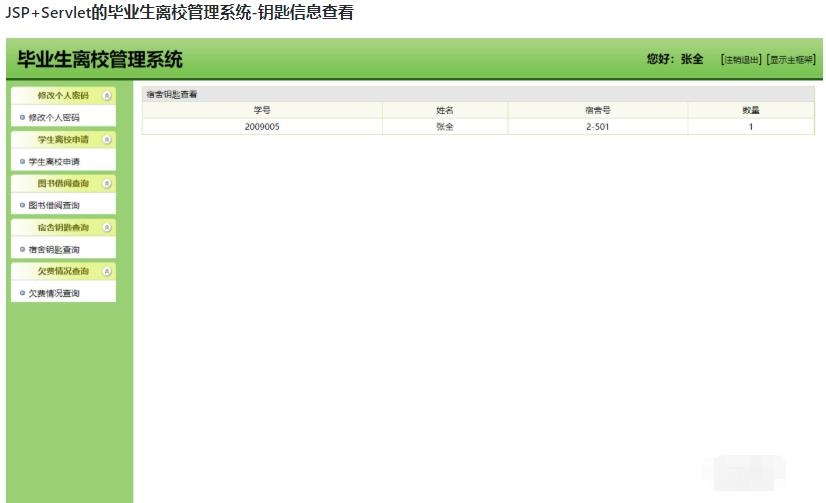Collapse the 学生离校申请 section arrow icon
Screen dimensions: 826x503
pyautogui.click(x=107, y=140)
